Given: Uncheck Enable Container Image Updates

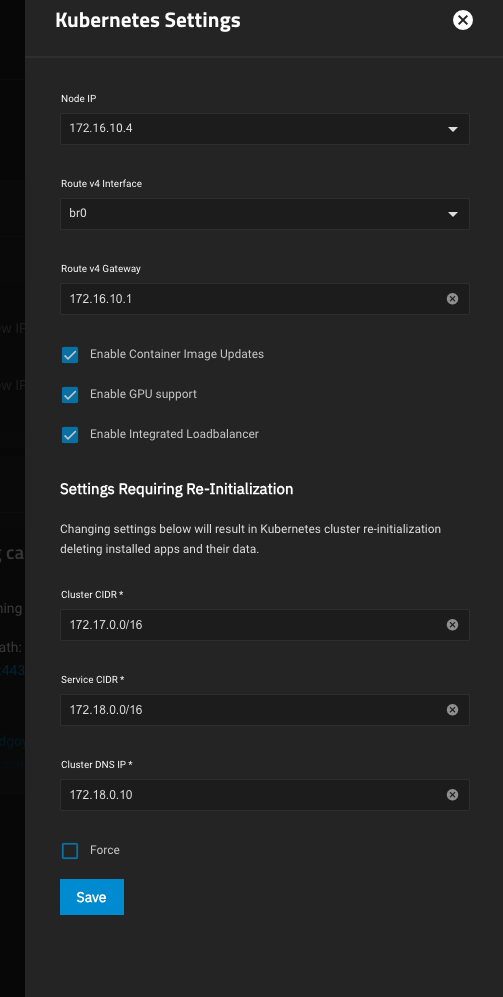Looking at the screenshot, I should 70,355.
